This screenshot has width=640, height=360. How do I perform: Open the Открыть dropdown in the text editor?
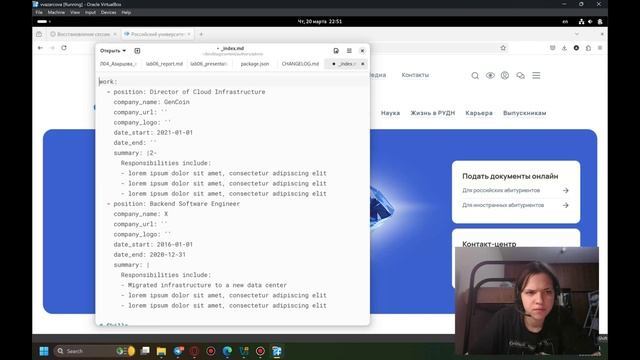click(x=113, y=51)
